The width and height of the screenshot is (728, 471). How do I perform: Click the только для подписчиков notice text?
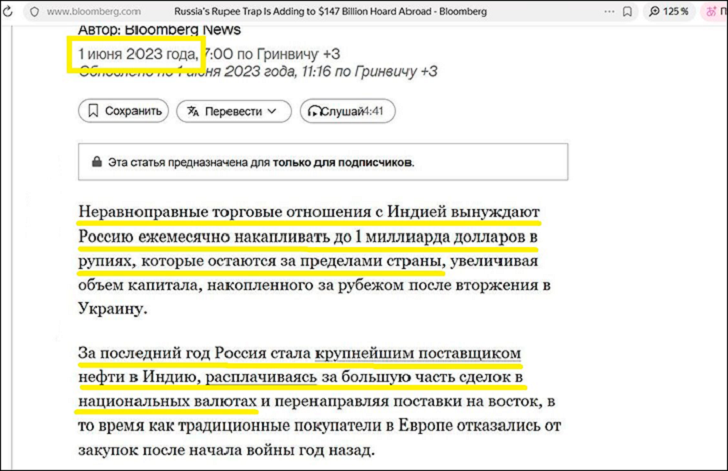click(343, 162)
